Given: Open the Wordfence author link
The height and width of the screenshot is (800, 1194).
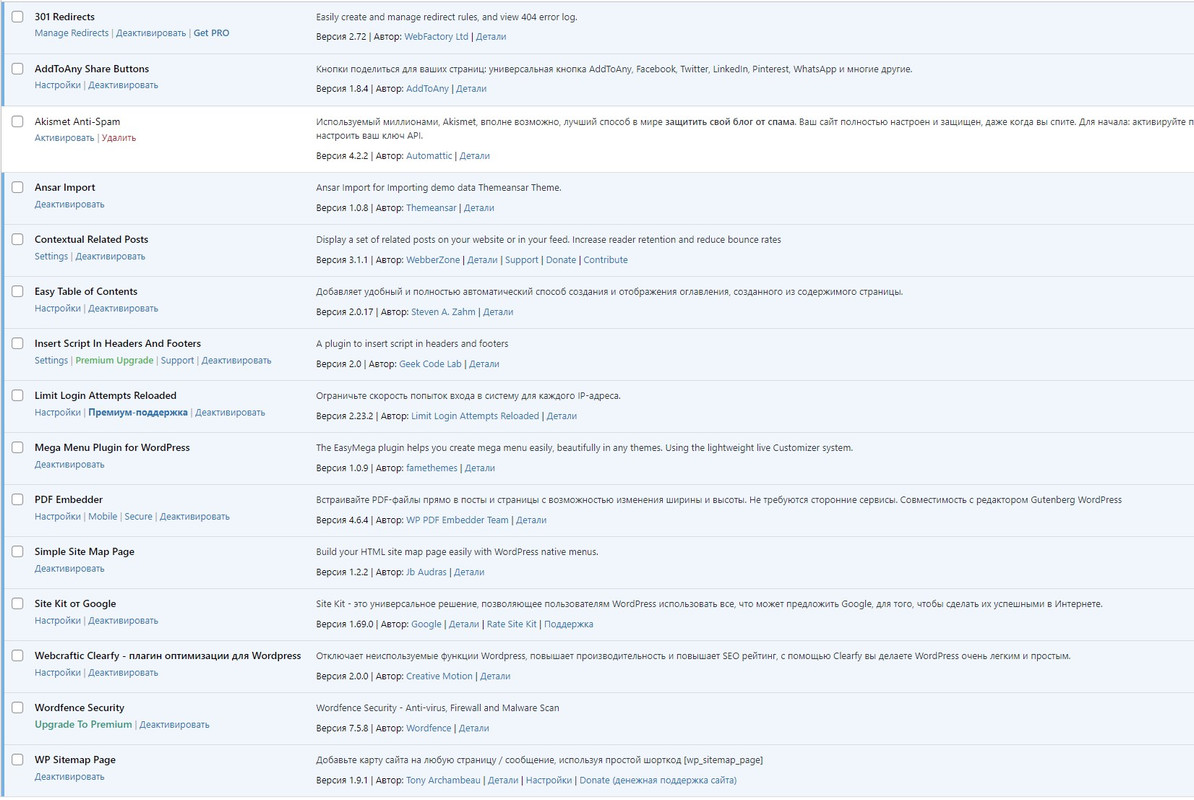Looking at the screenshot, I should (429, 728).
